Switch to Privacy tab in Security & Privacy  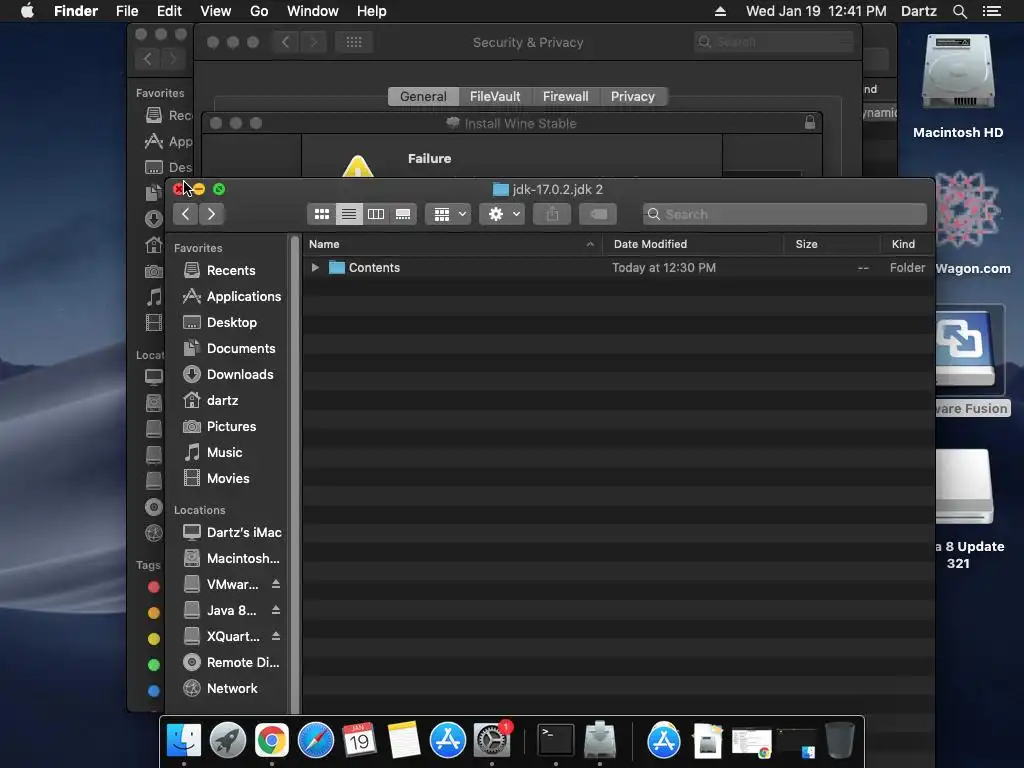[x=633, y=97]
